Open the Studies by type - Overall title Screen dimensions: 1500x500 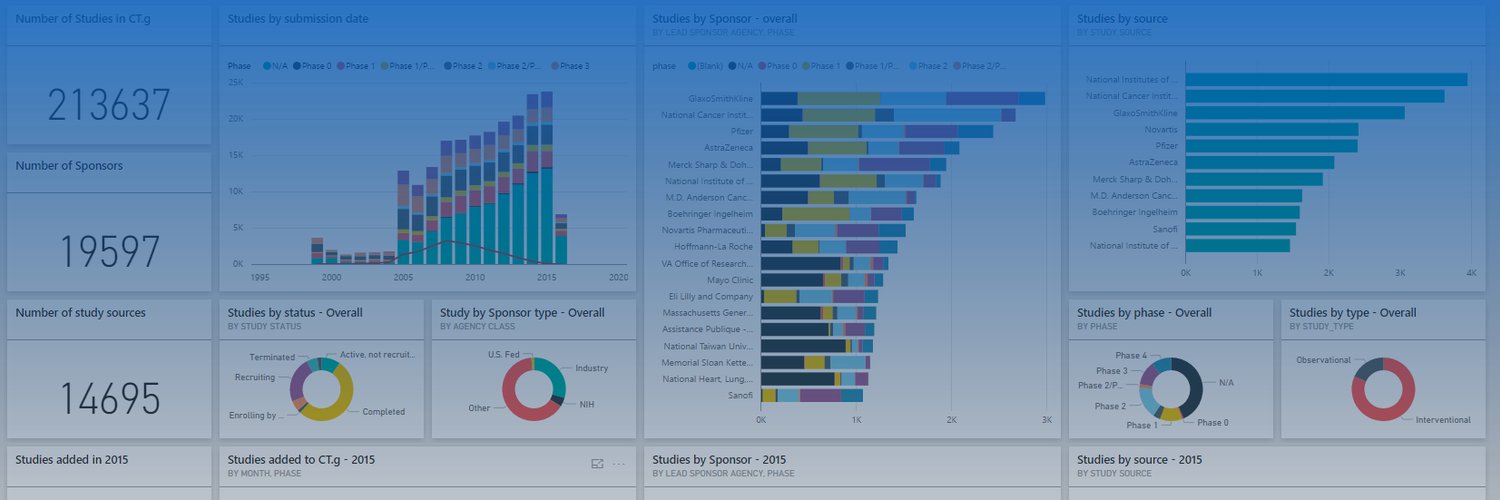[x=1353, y=313]
